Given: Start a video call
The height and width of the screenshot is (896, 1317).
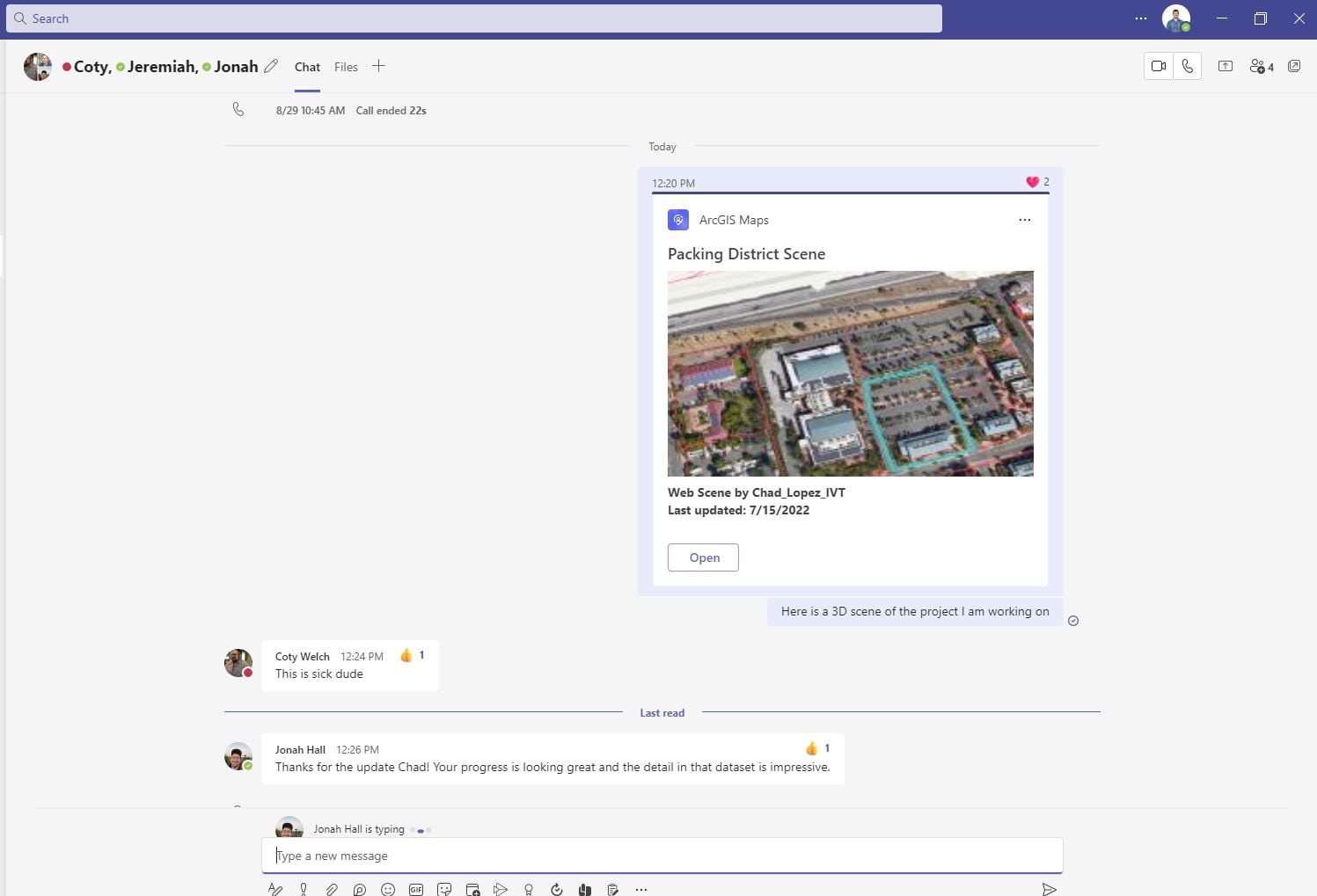Looking at the screenshot, I should pos(1158,66).
